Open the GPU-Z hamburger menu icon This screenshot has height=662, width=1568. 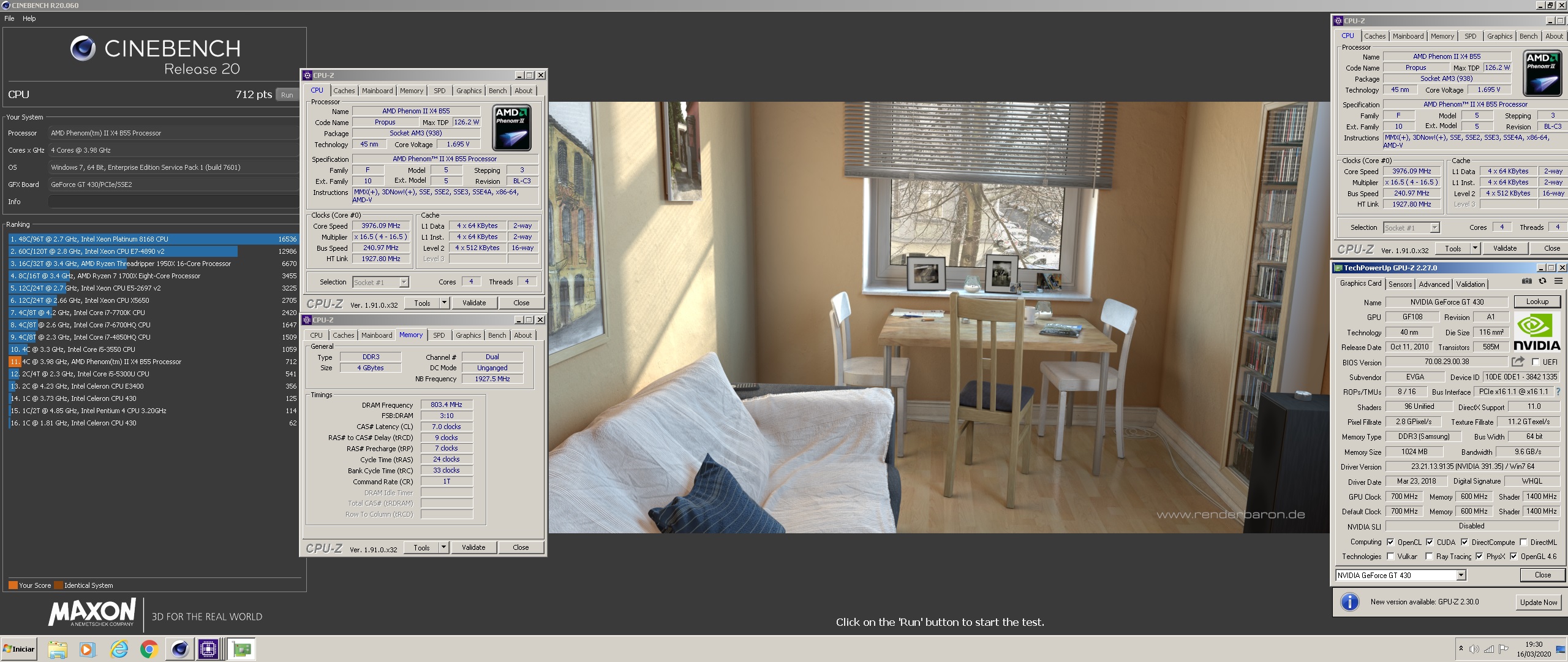[x=1558, y=281]
